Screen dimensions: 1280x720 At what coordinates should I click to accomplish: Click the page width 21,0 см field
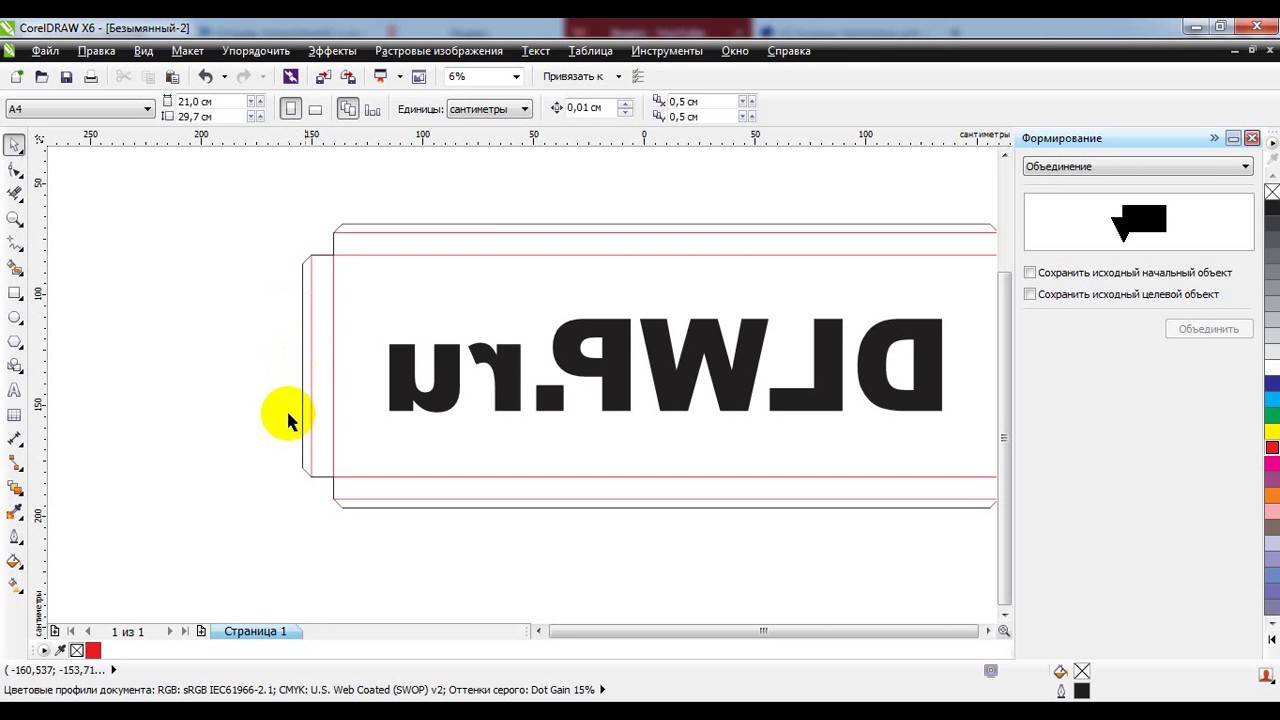tap(210, 101)
